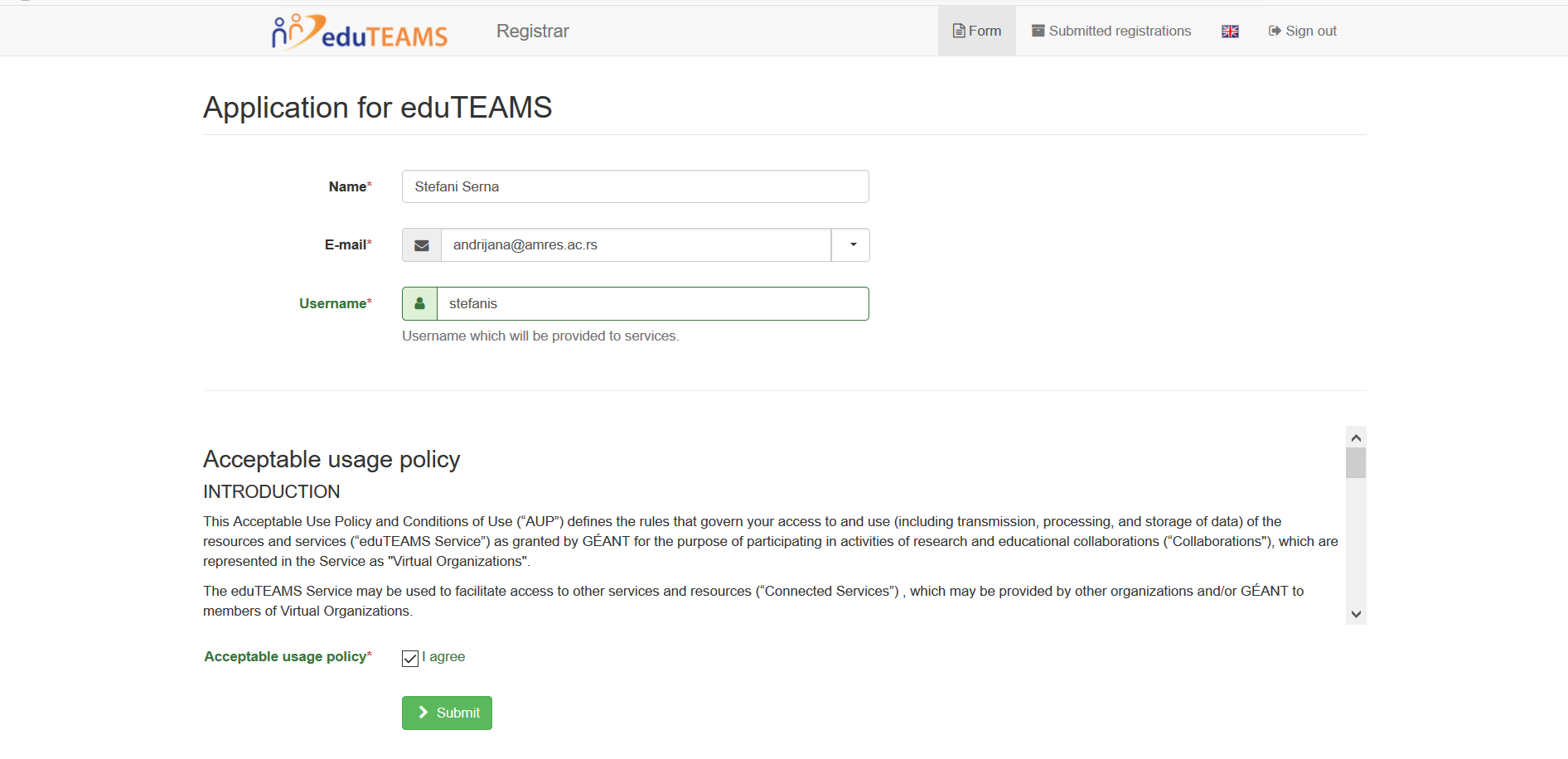Image resolution: width=1568 pixels, height=759 pixels.
Task: Click the policy scrollbar thumb
Action: 1356,463
